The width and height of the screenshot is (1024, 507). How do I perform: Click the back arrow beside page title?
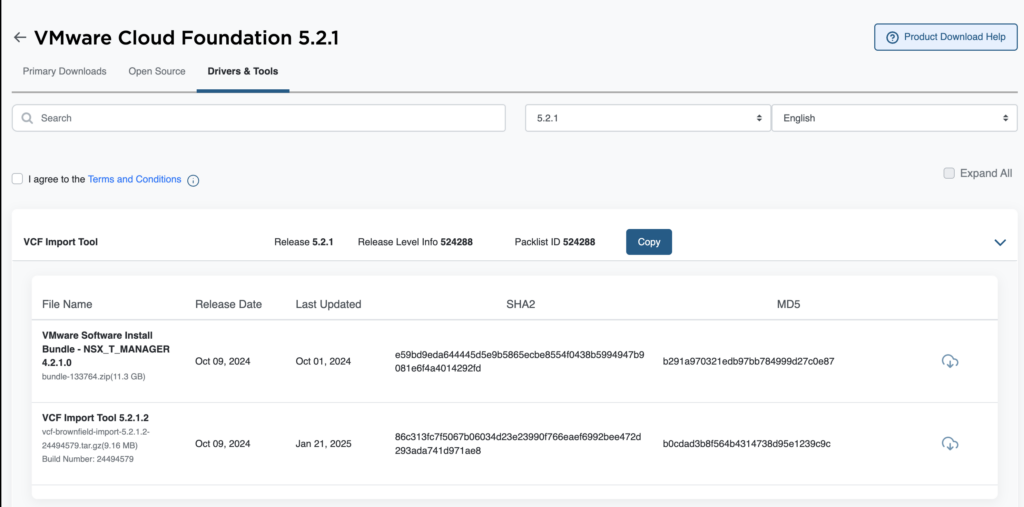click(20, 38)
